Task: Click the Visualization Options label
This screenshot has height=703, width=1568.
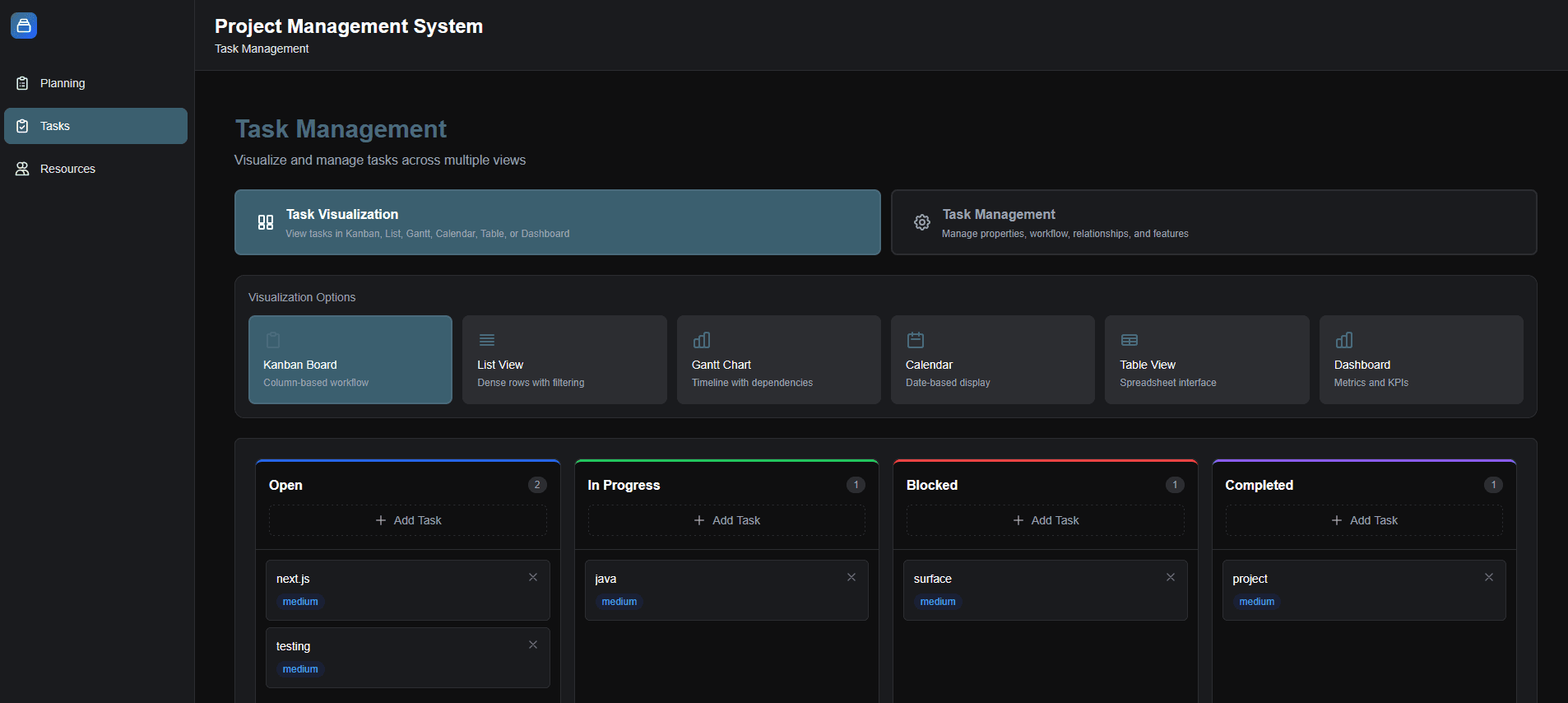Action: coord(302,297)
